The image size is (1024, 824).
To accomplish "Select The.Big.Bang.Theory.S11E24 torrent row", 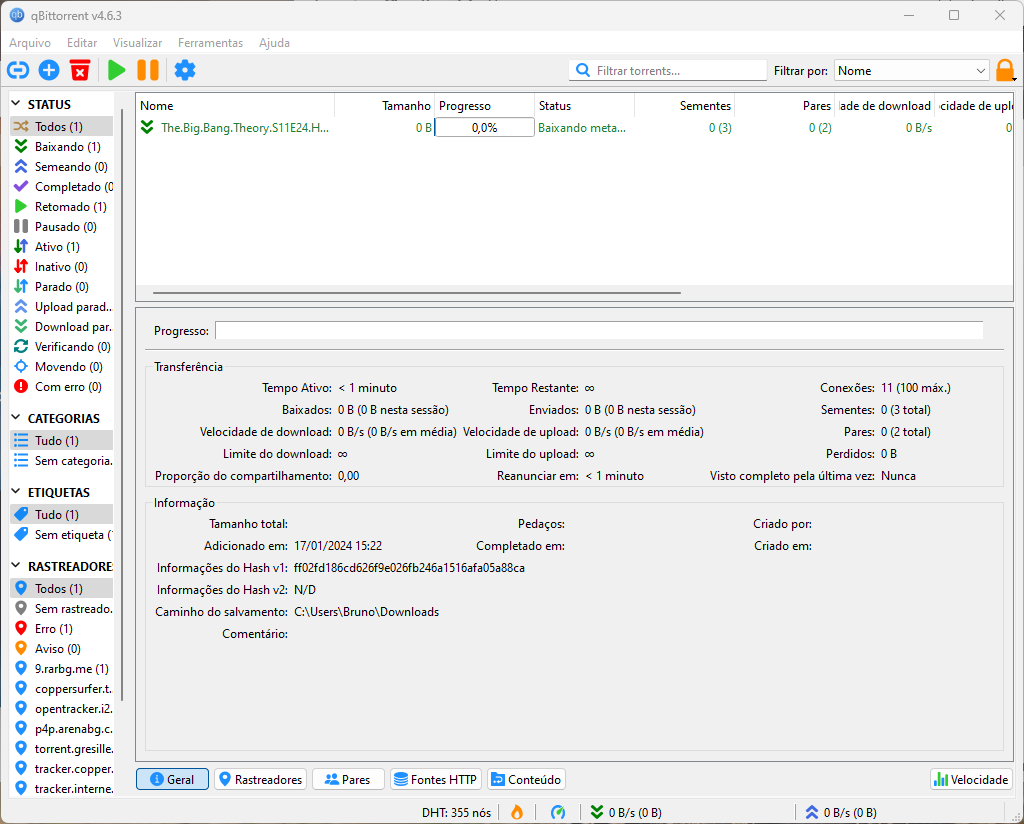I will click(574, 128).
